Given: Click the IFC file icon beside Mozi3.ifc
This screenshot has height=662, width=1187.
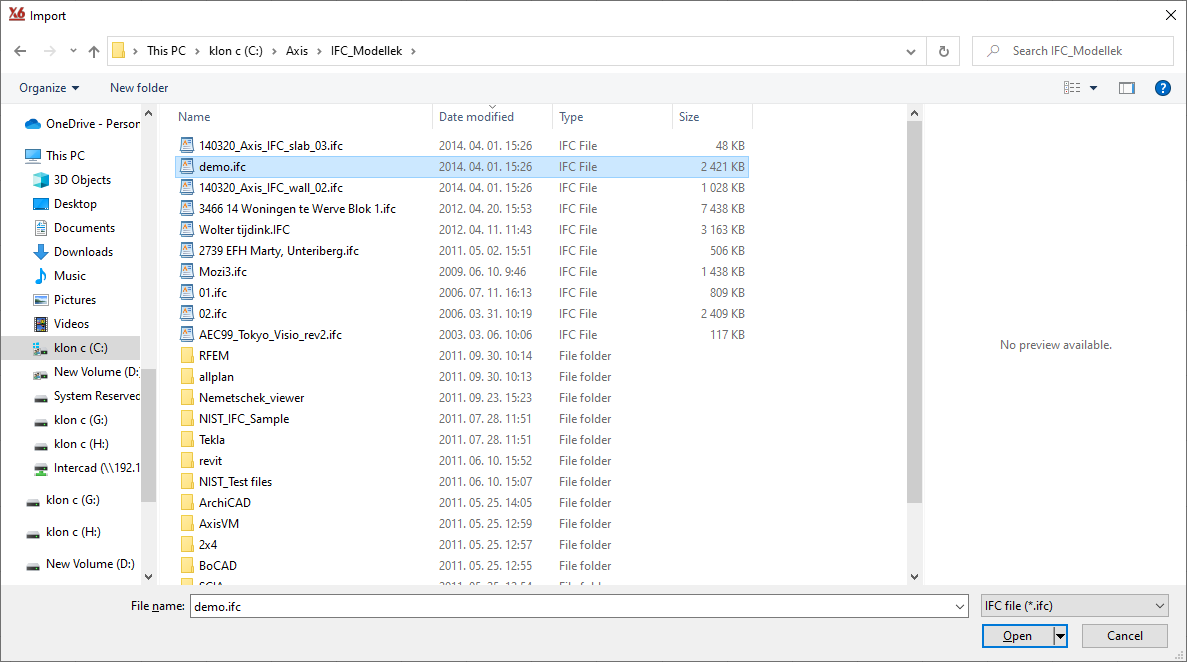Looking at the screenshot, I should [x=187, y=271].
